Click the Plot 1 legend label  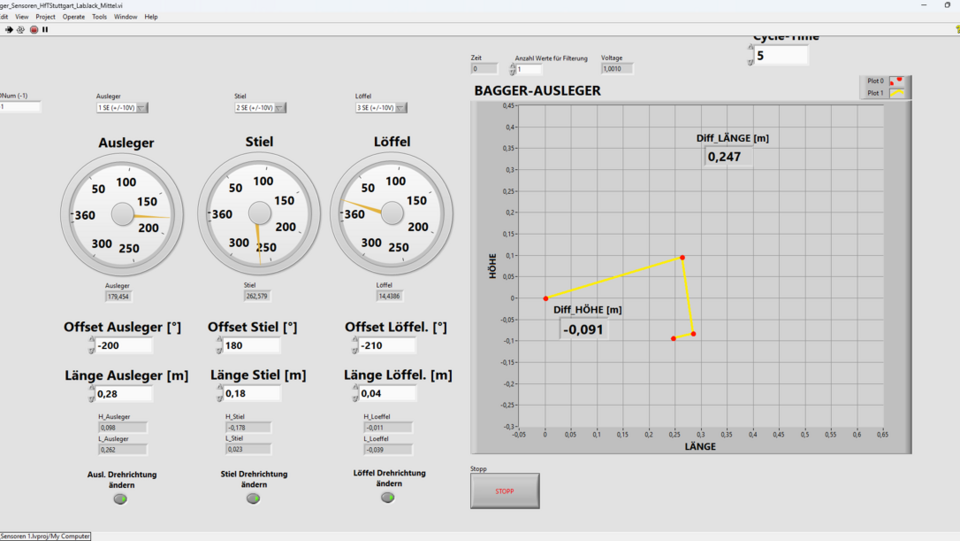(875, 93)
